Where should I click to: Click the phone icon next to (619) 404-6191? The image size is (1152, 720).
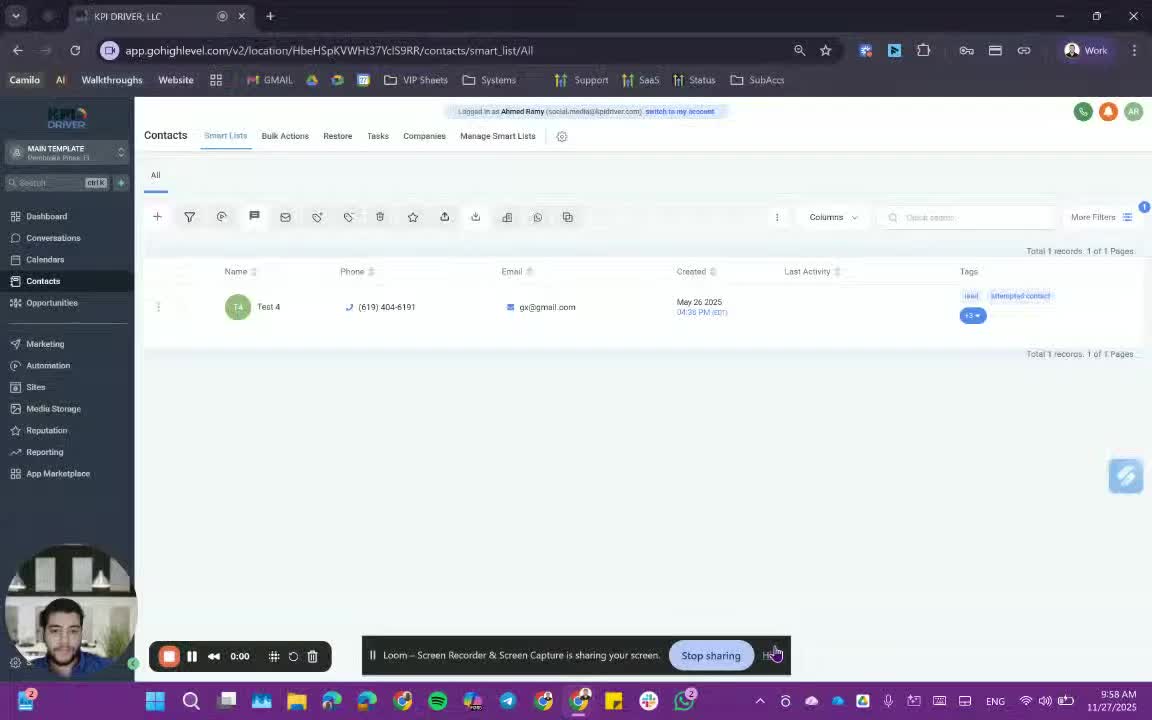tap(349, 307)
